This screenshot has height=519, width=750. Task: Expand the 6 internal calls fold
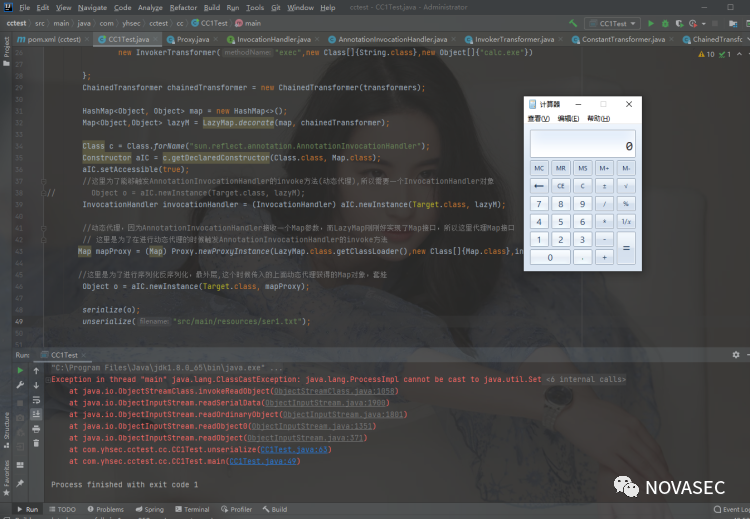coord(586,379)
